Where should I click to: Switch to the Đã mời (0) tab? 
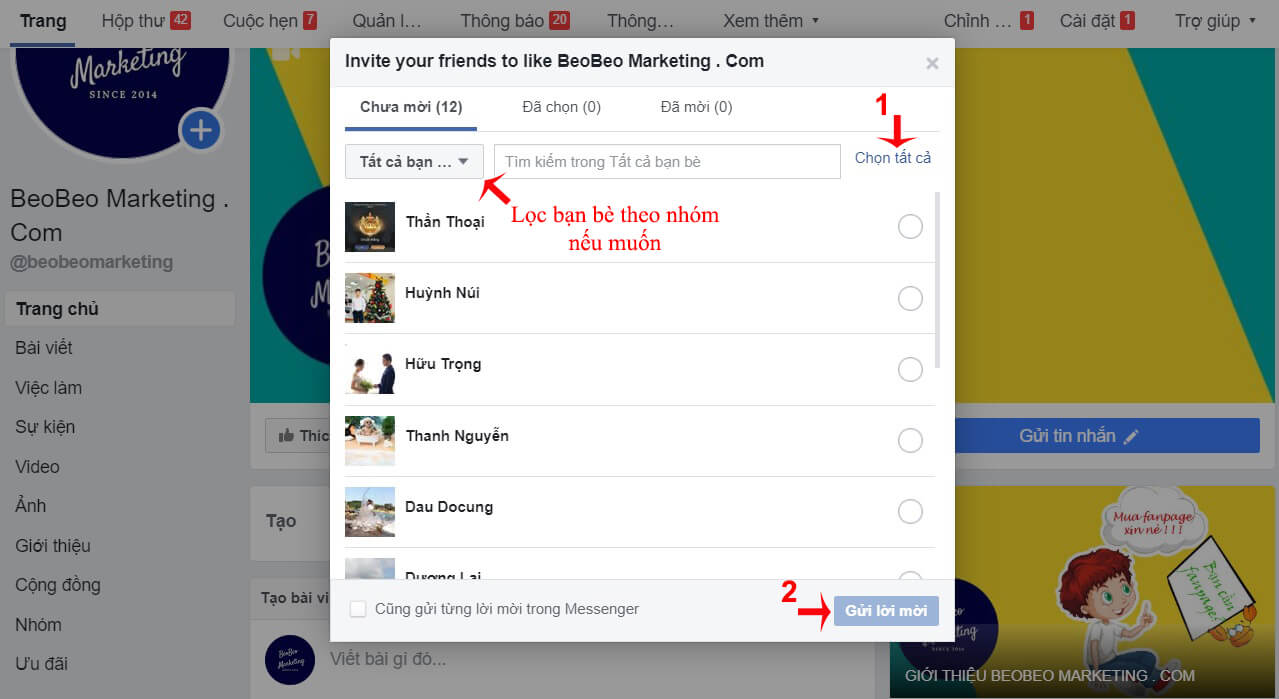[694, 107]
